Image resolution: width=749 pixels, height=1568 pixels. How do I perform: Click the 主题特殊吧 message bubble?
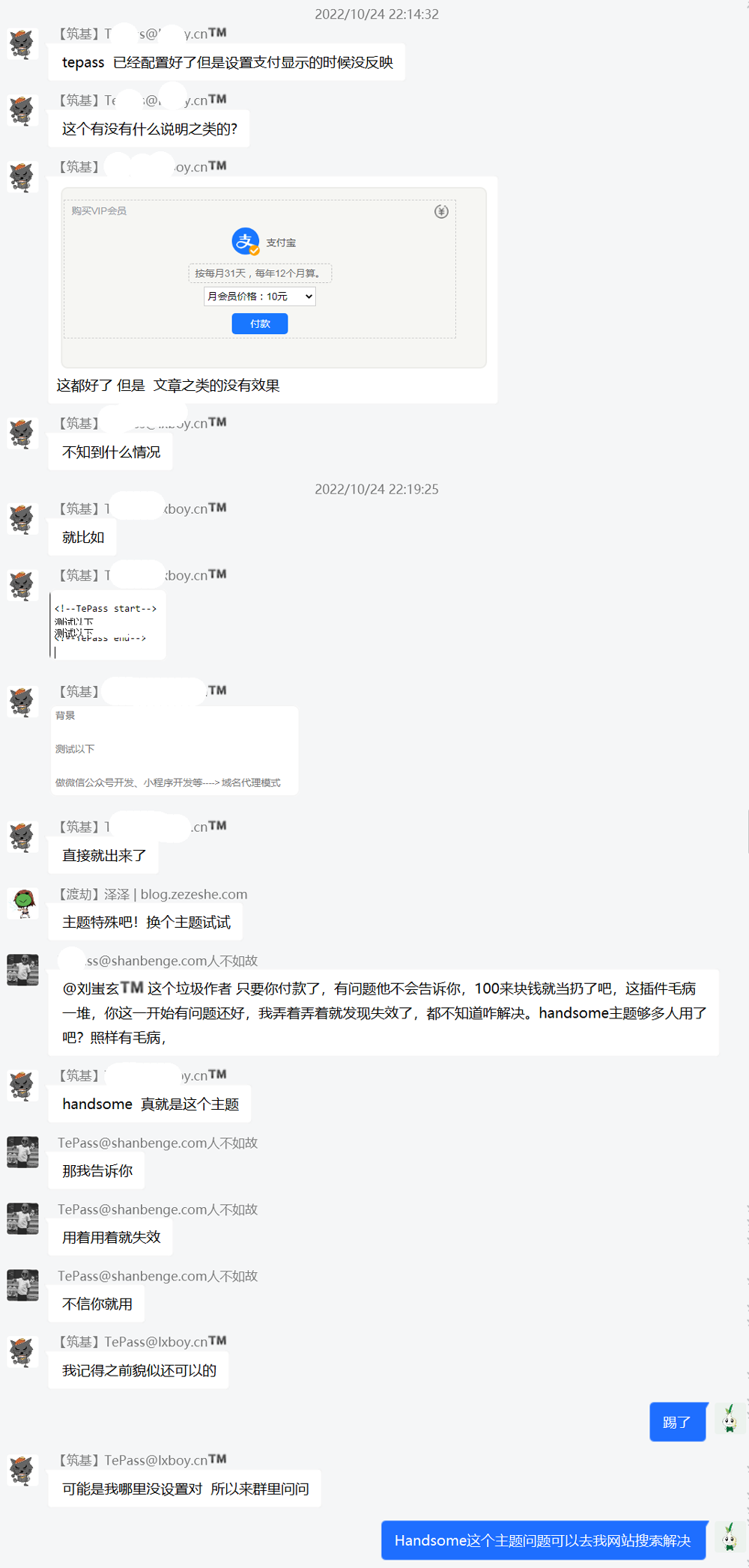coord(146,922)
